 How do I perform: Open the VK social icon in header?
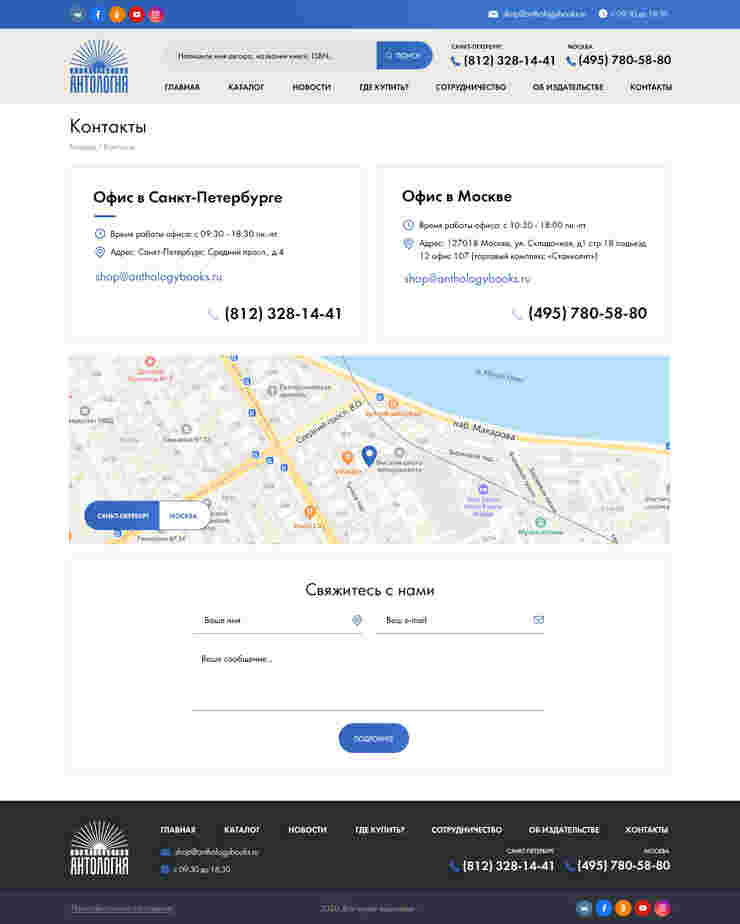click(78, 14)
